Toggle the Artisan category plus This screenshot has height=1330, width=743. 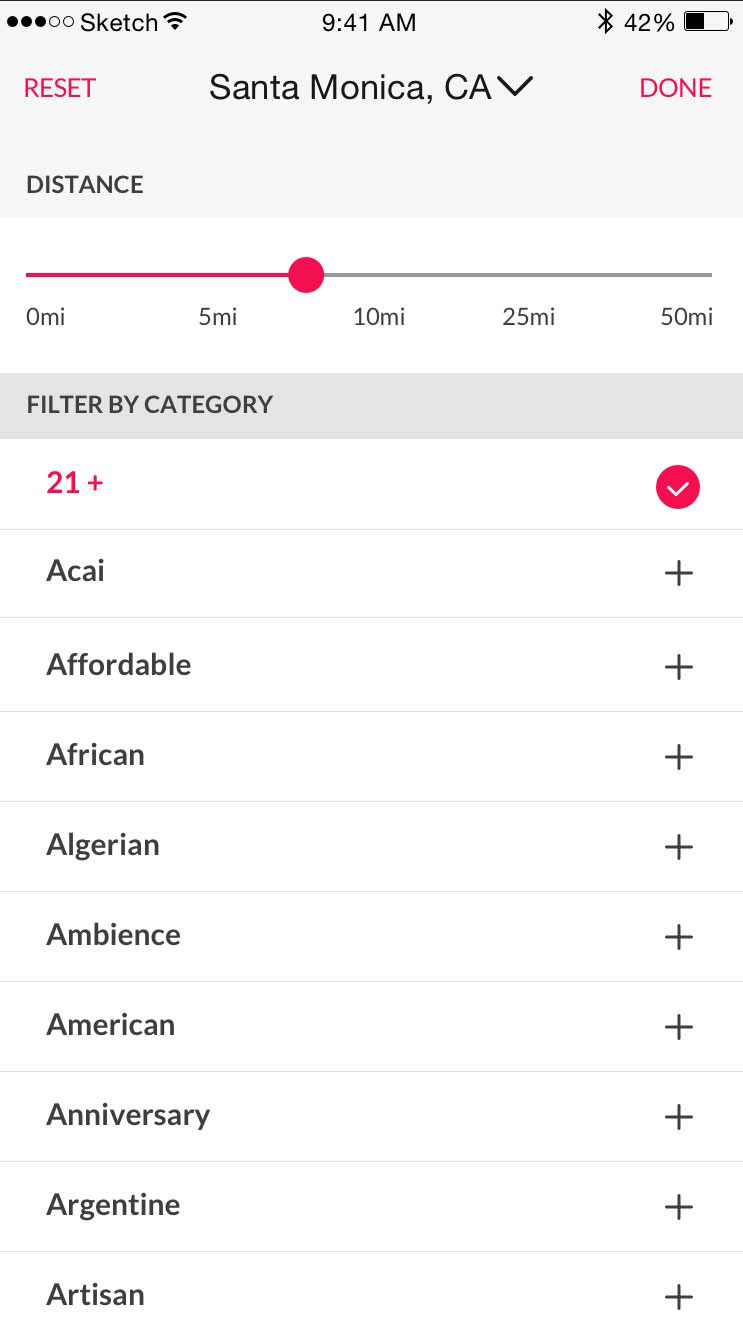pyautogui.click(x=678, y=1297)
